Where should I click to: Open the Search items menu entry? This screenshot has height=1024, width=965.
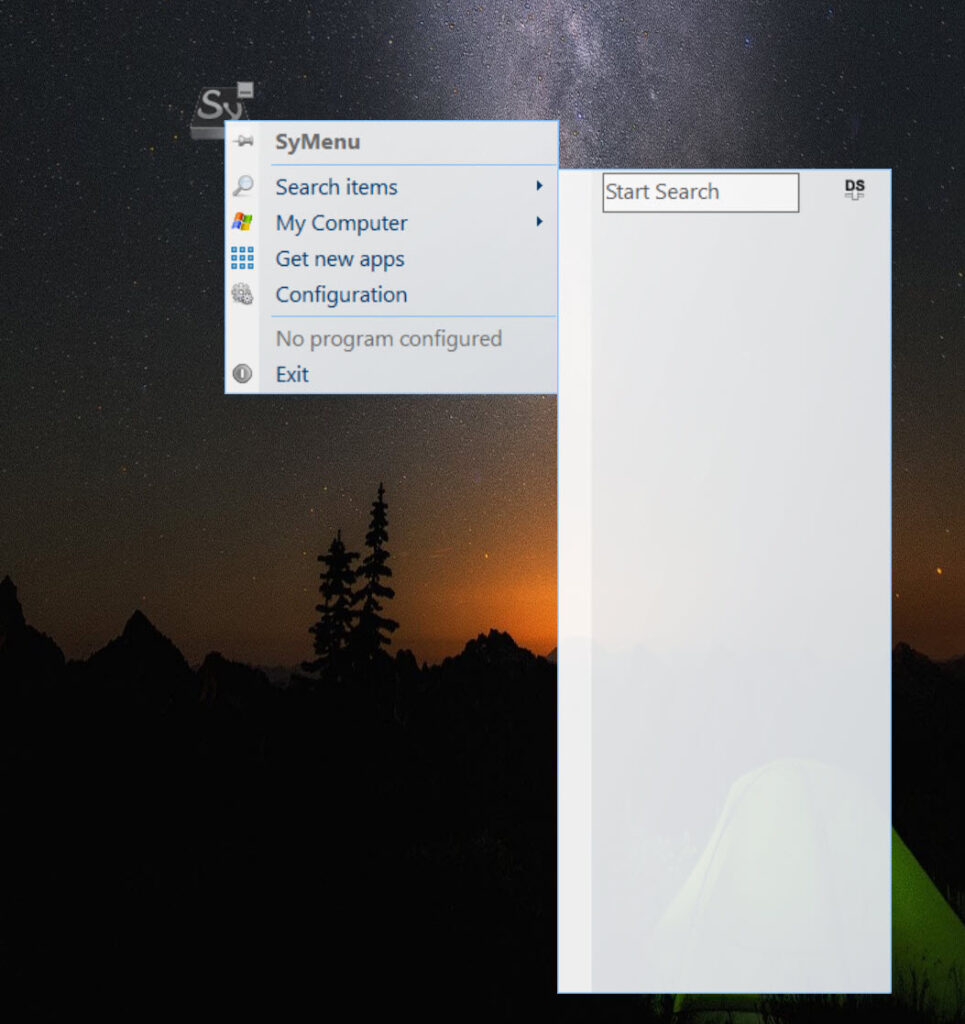pos(391,187)
